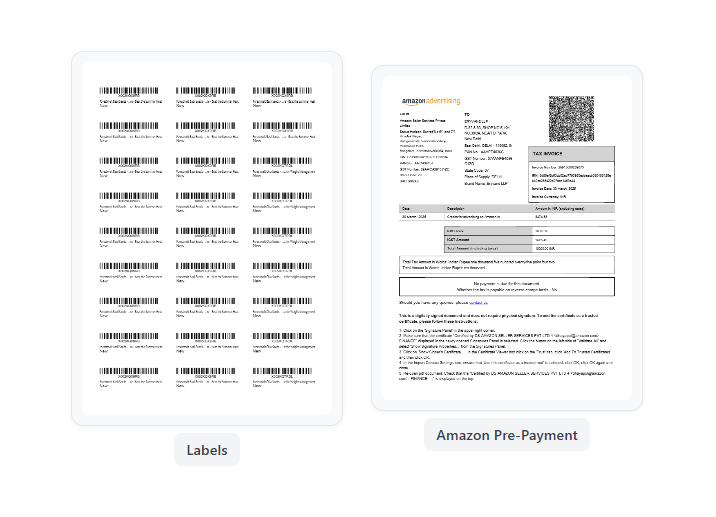Viewport: 716px width, 517px height.
Task: Click the amazon advertising logo
Action: [x=431, y=101]
